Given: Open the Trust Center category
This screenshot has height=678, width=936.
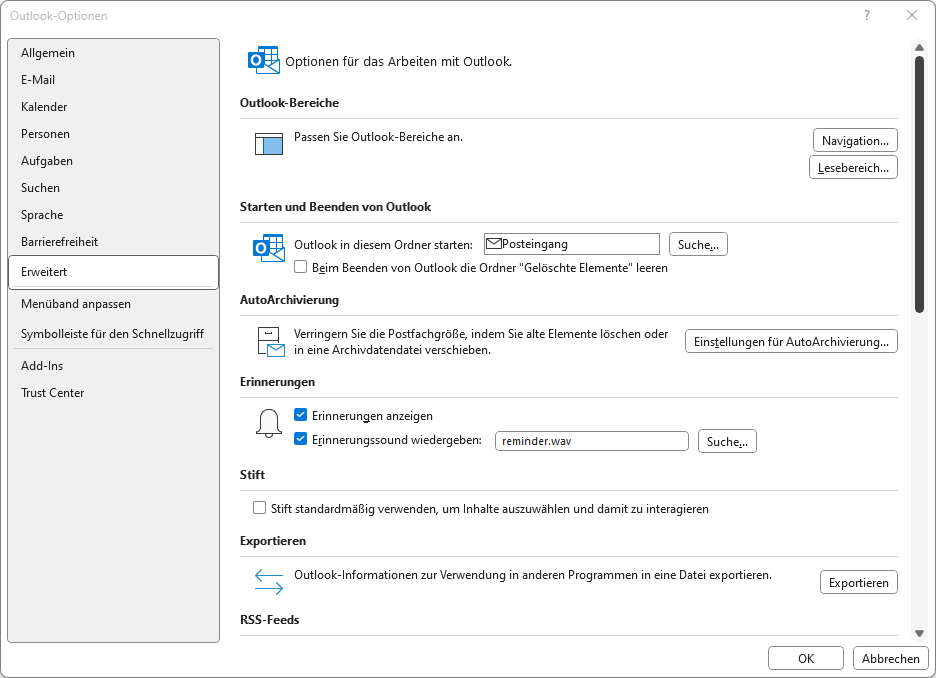Looking at the screenshot, I should 113,393.
